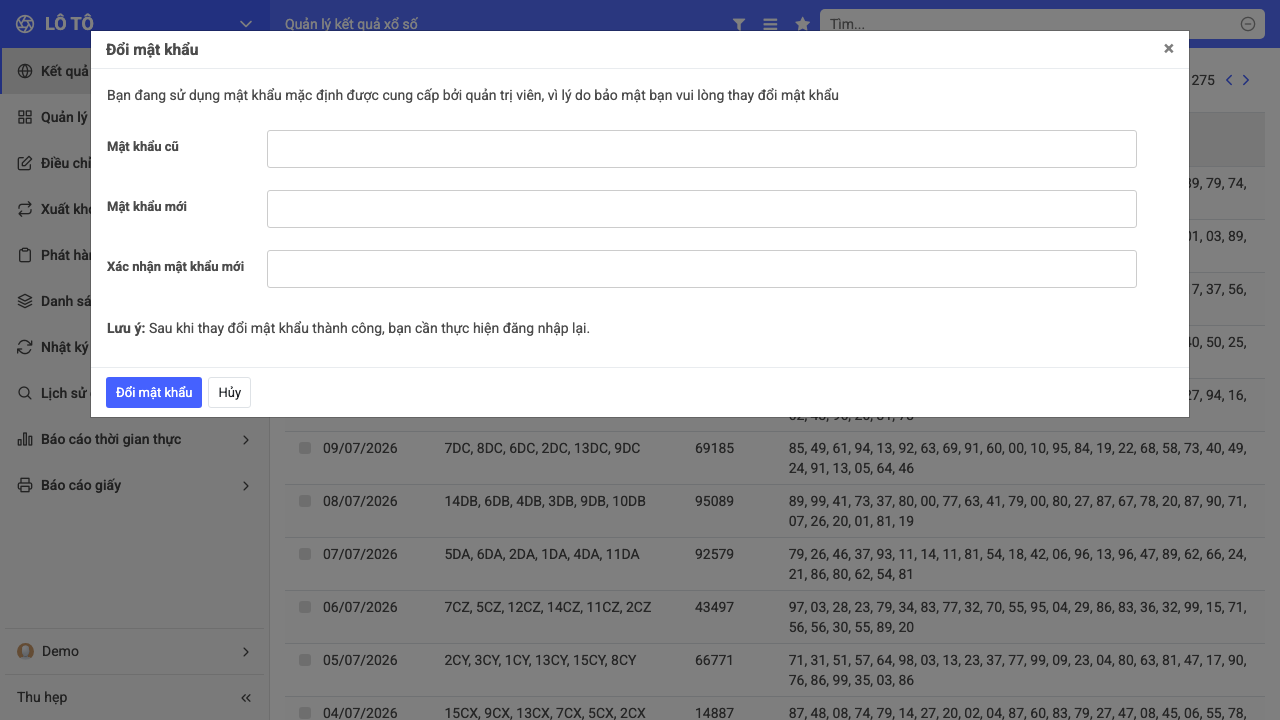
Task: Focus the Mật khẩu cũ field
Action: pyautogui.click(x=702, y=149)
